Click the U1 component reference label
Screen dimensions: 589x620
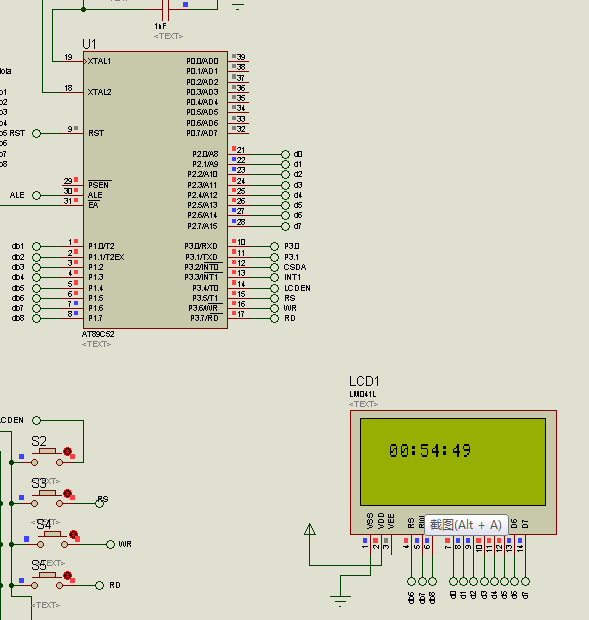(89, 43)
